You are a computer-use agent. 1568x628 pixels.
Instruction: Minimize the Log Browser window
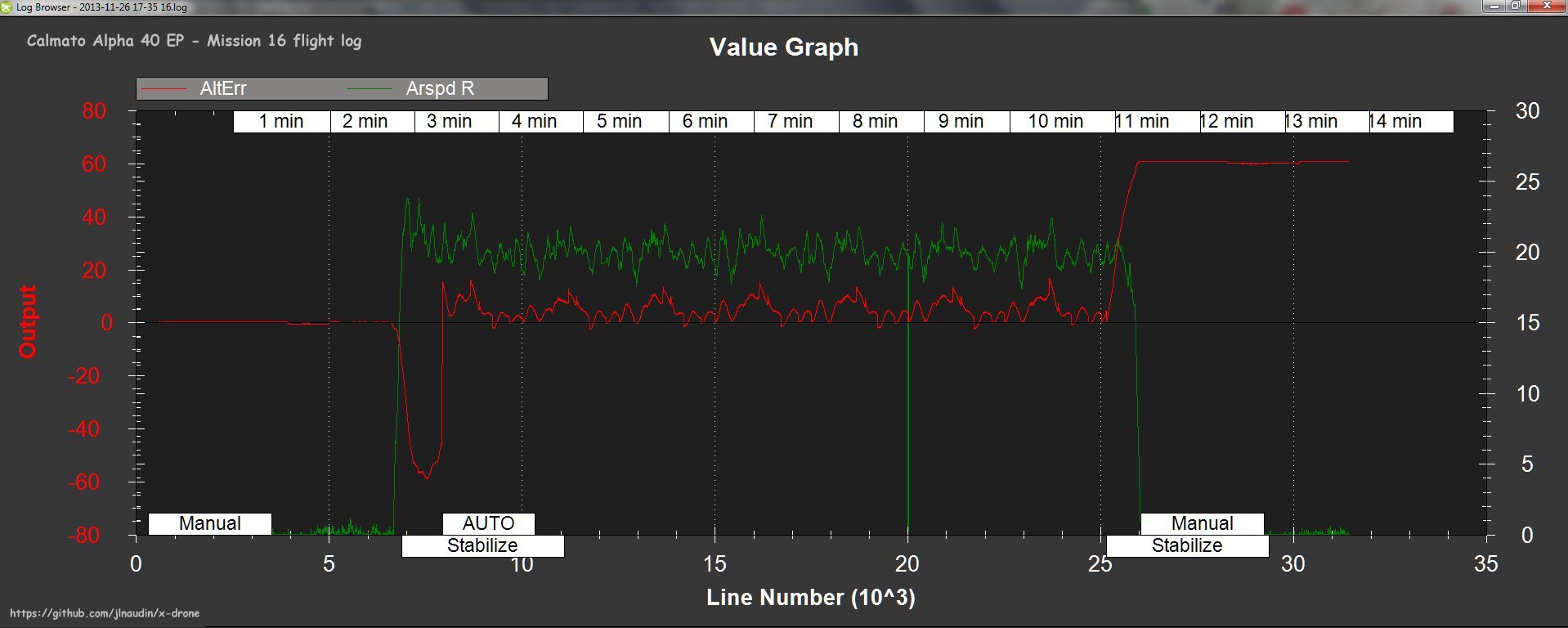pos(1494,6)
